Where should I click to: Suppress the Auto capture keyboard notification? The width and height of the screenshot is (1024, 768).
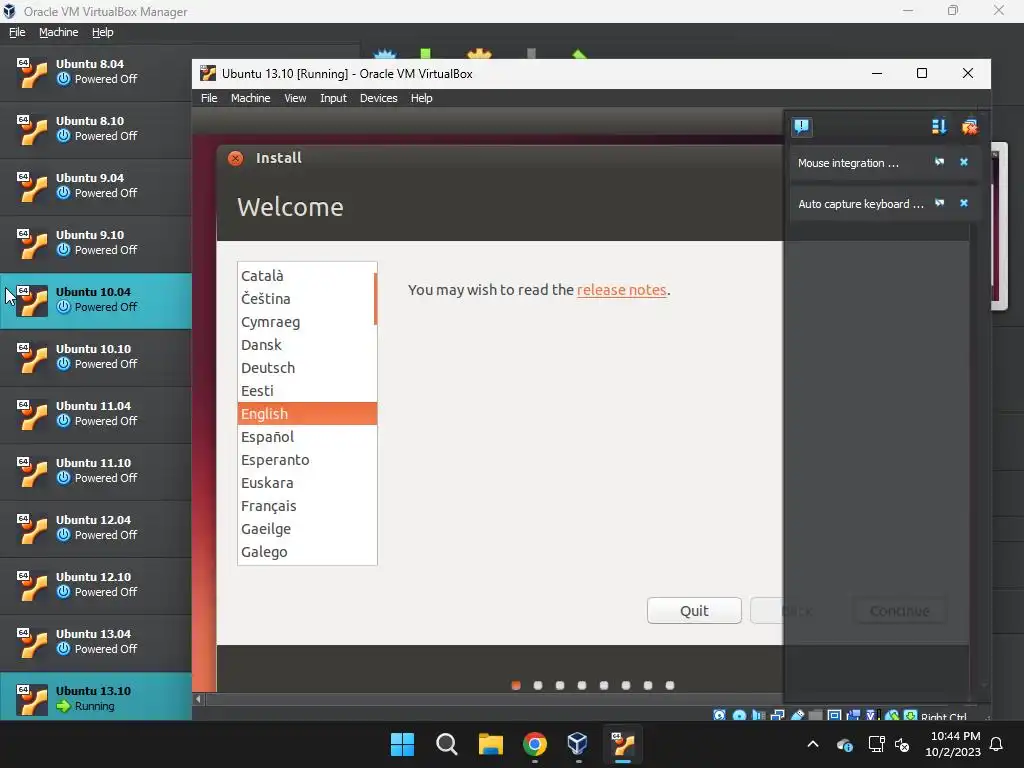point(939,203)
